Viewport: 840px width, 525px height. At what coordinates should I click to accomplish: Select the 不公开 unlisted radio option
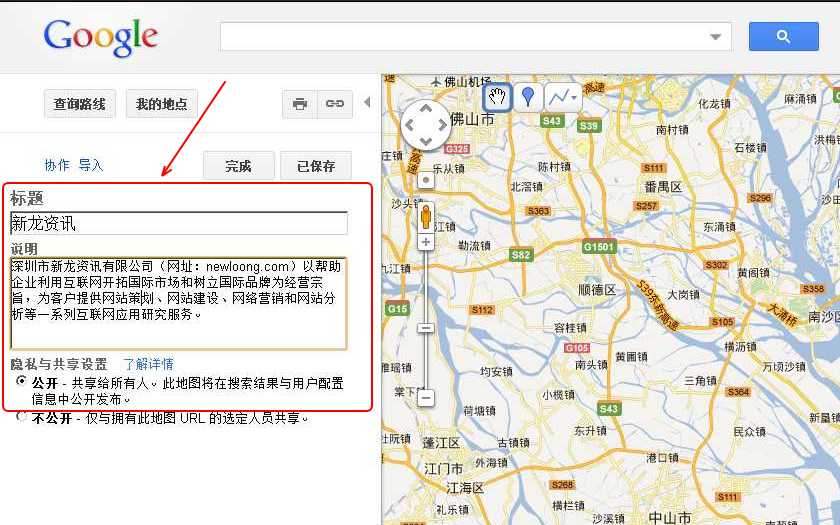[x=21, y=416]
